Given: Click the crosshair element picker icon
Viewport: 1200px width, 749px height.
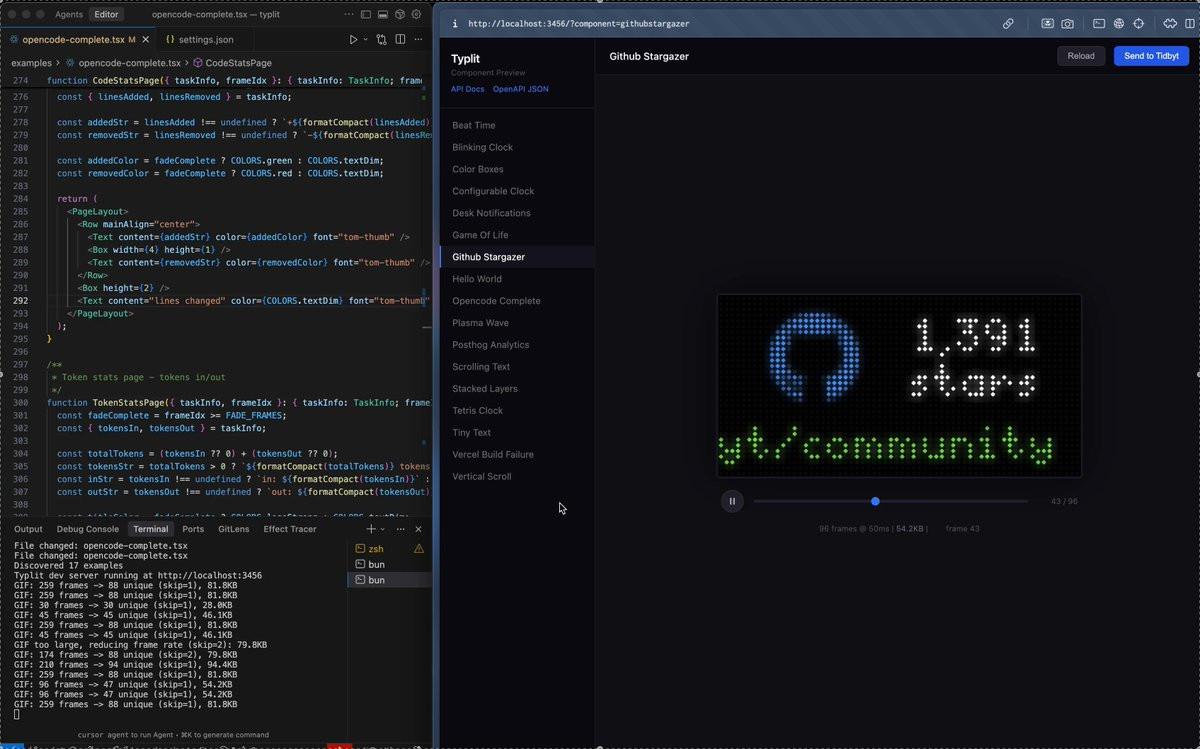Looking at the screenshot, I should 1138,24.
